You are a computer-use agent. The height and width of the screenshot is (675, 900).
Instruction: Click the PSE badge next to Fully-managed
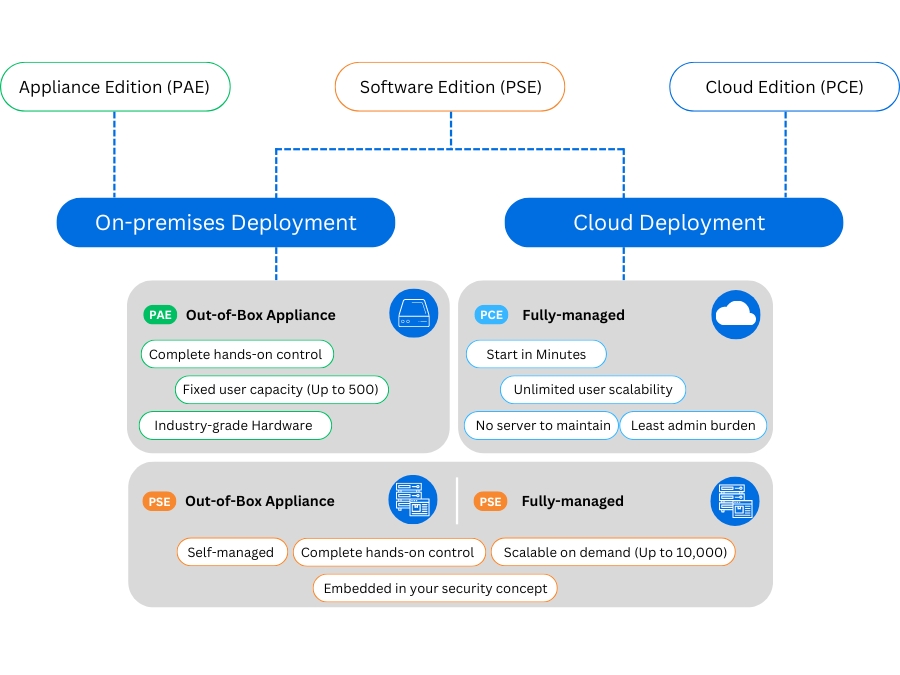[x=490, y=500]
